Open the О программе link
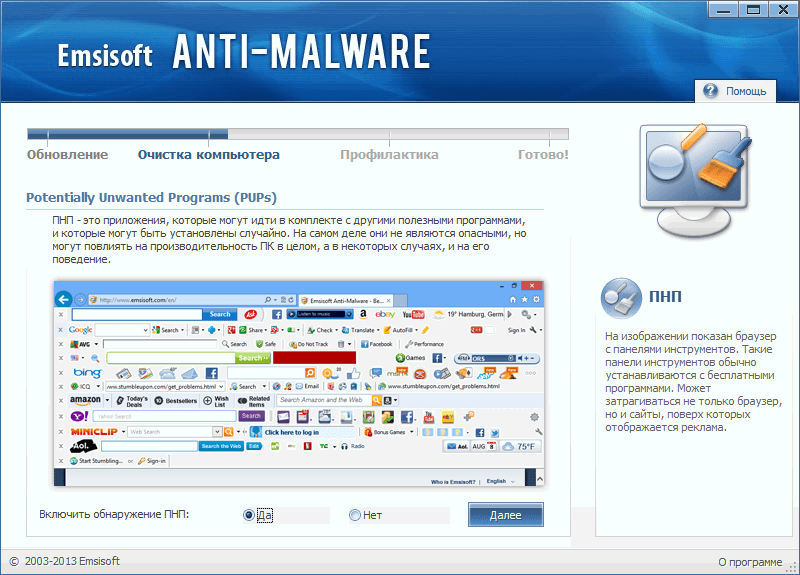 pyautogui.click(x=750, y=562)
